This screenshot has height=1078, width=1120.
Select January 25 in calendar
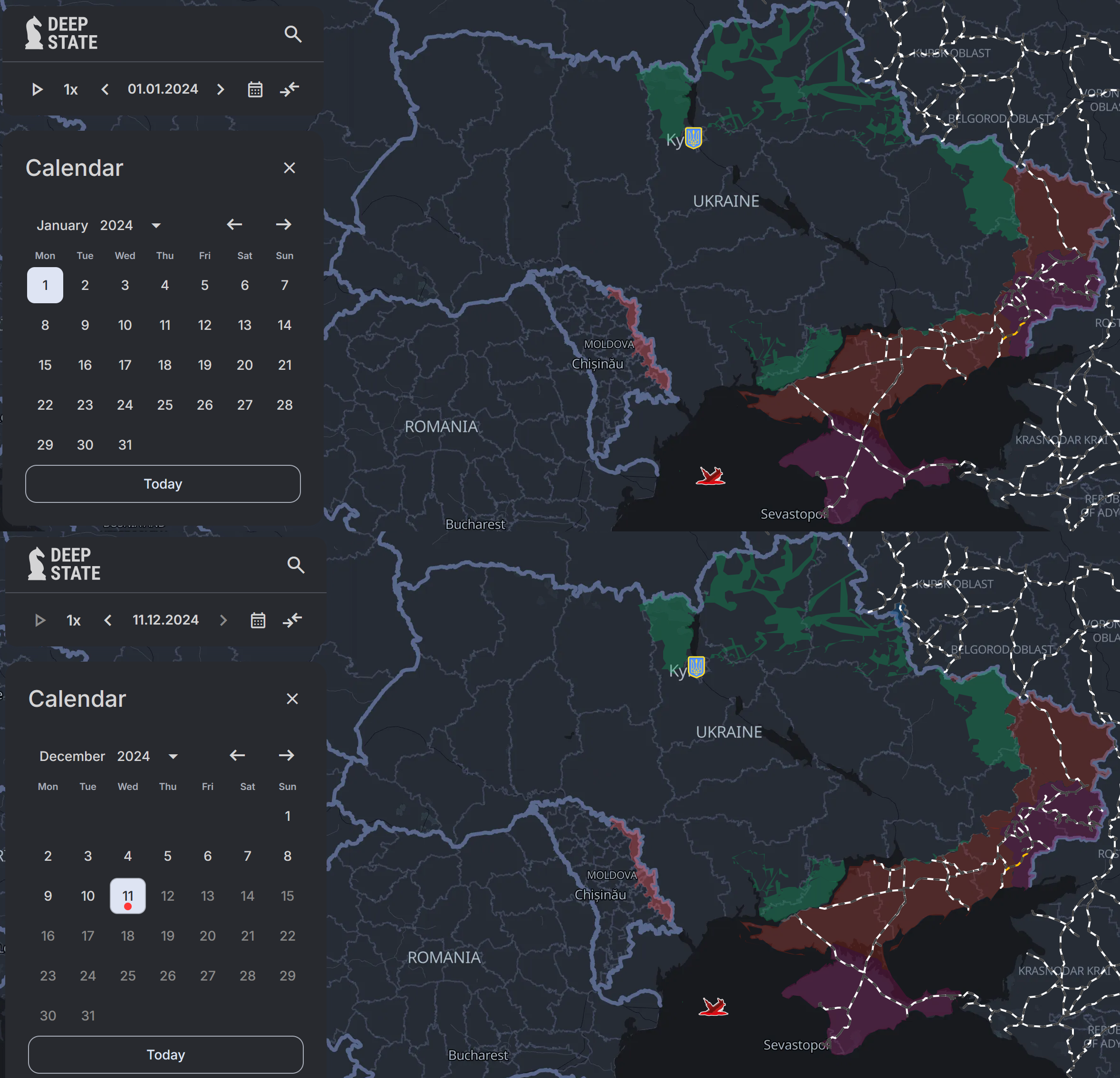(164, 405)
